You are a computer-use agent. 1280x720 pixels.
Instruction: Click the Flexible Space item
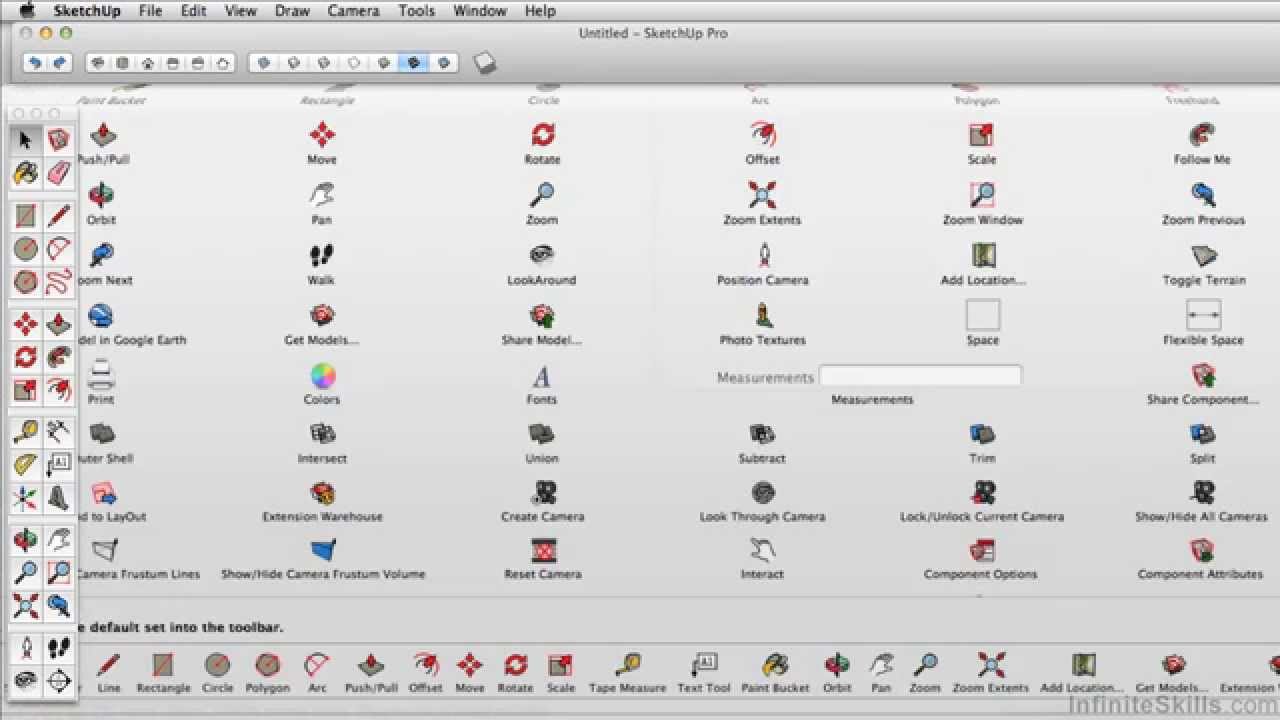point(1203,315)
